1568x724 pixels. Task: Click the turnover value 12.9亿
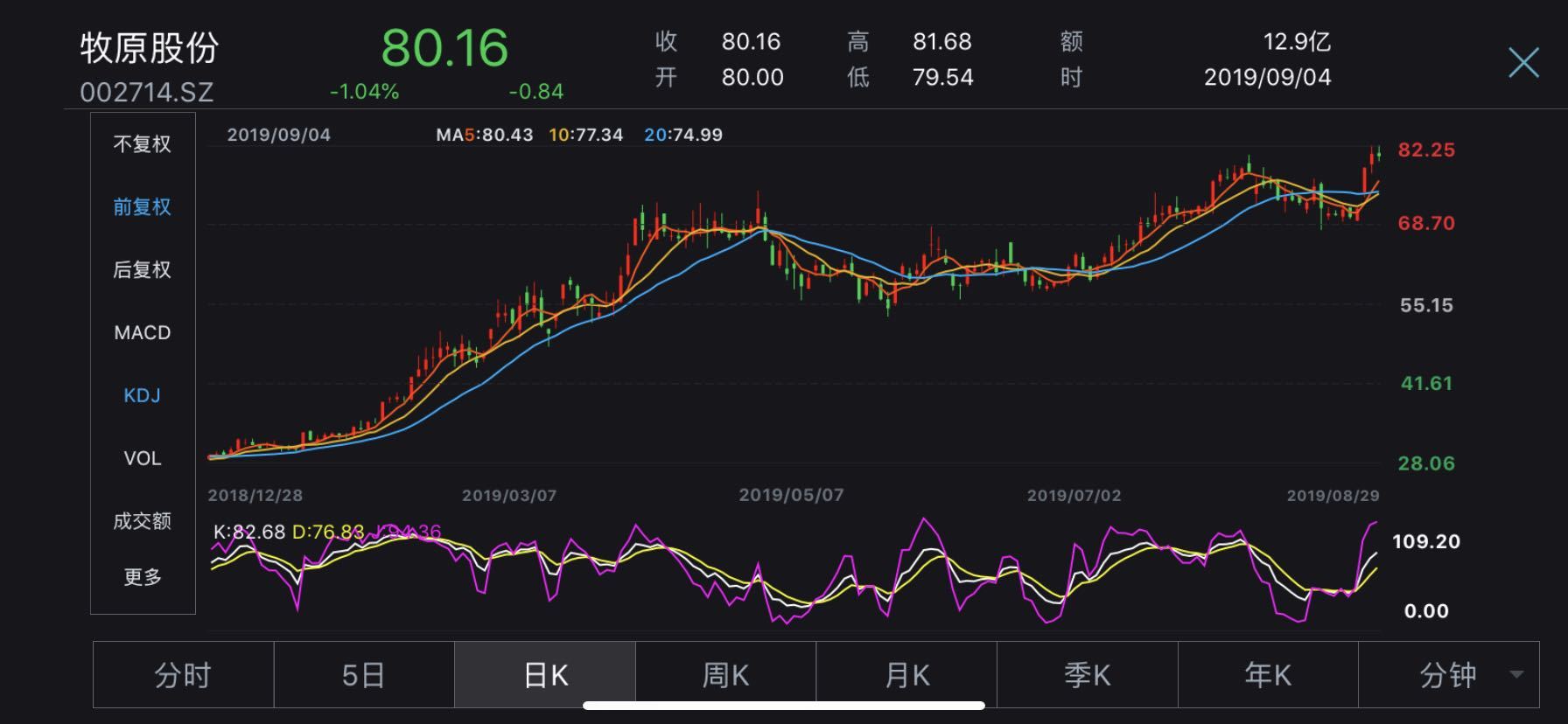click(1297, 42)
